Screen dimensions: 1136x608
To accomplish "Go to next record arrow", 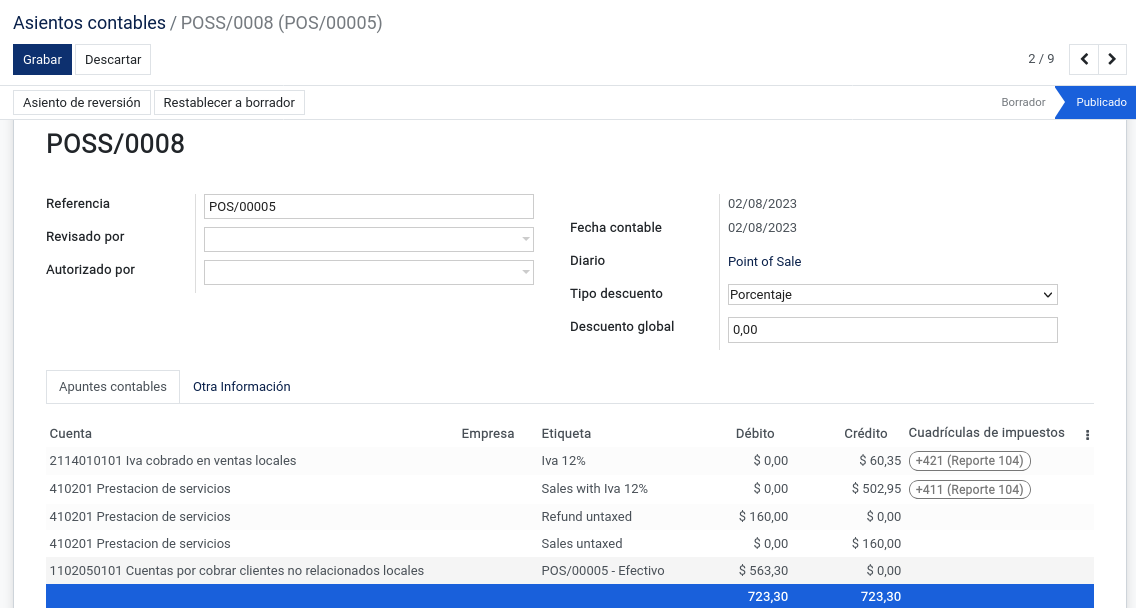I will tap(1112, 59).
